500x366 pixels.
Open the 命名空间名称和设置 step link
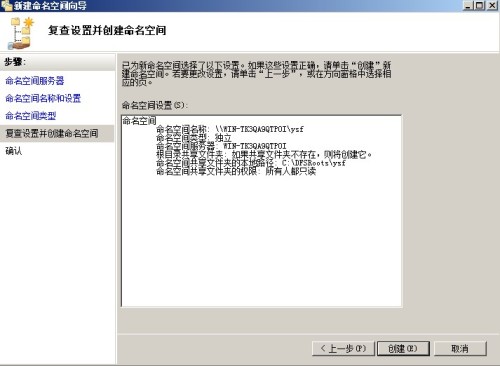coord(43,98)
